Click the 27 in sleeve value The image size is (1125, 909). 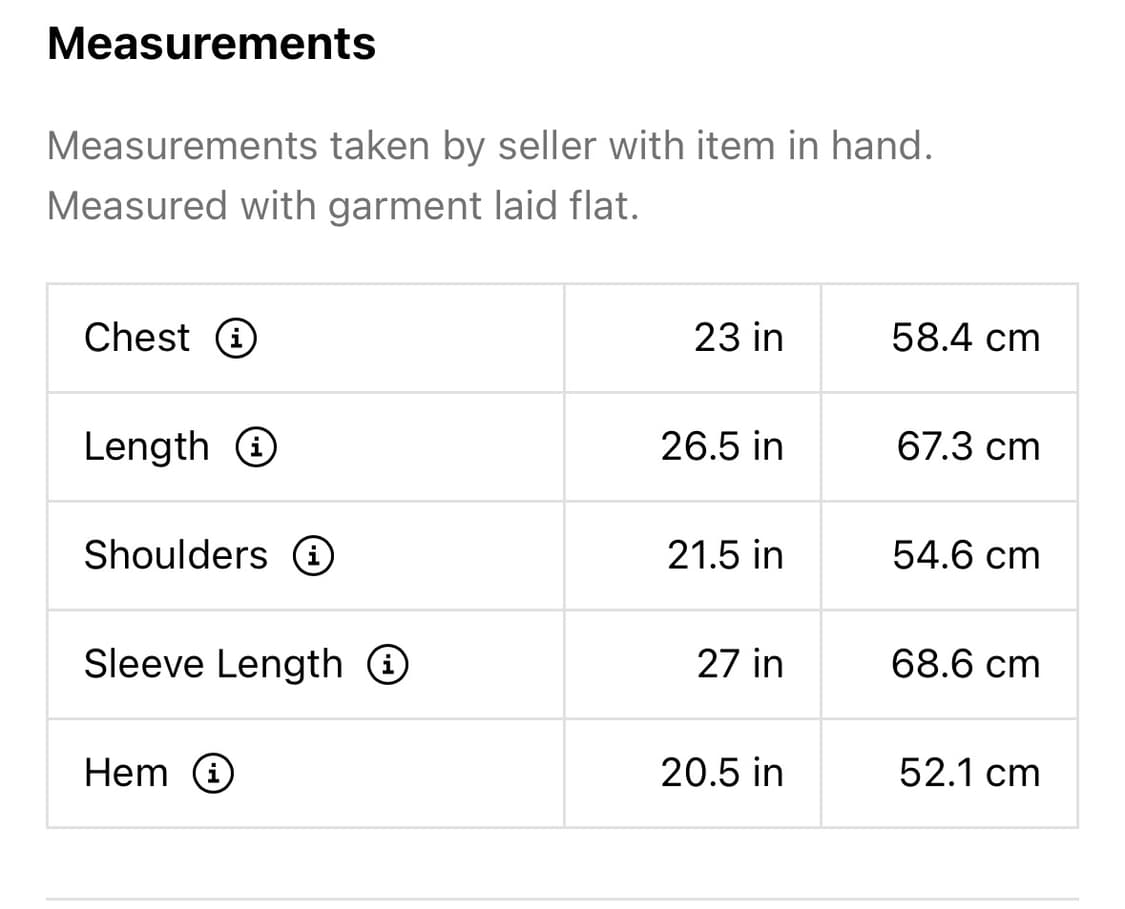tap(740, 664)
